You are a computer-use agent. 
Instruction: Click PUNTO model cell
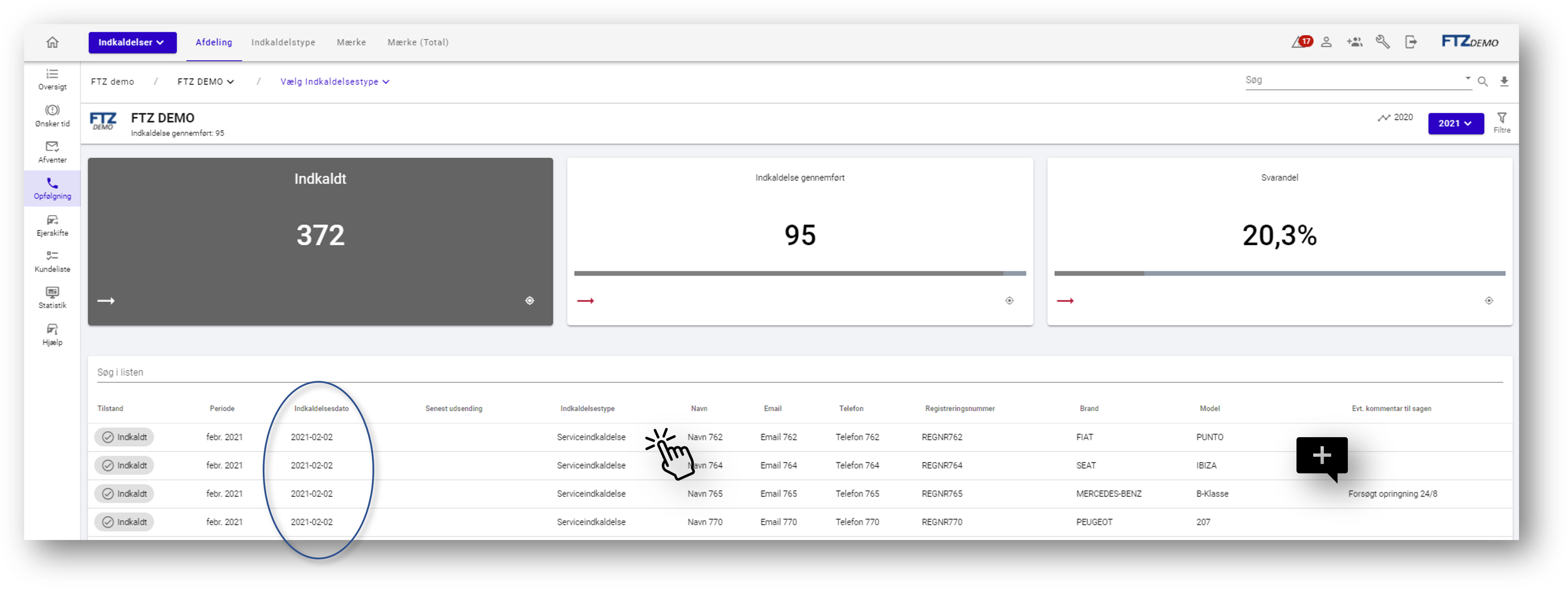pyautogui.click(x=1209, y=437)
